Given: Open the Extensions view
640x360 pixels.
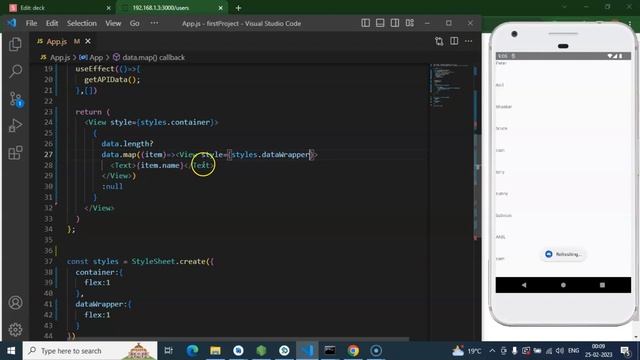Looking at the screenshot, I should 16,153.
